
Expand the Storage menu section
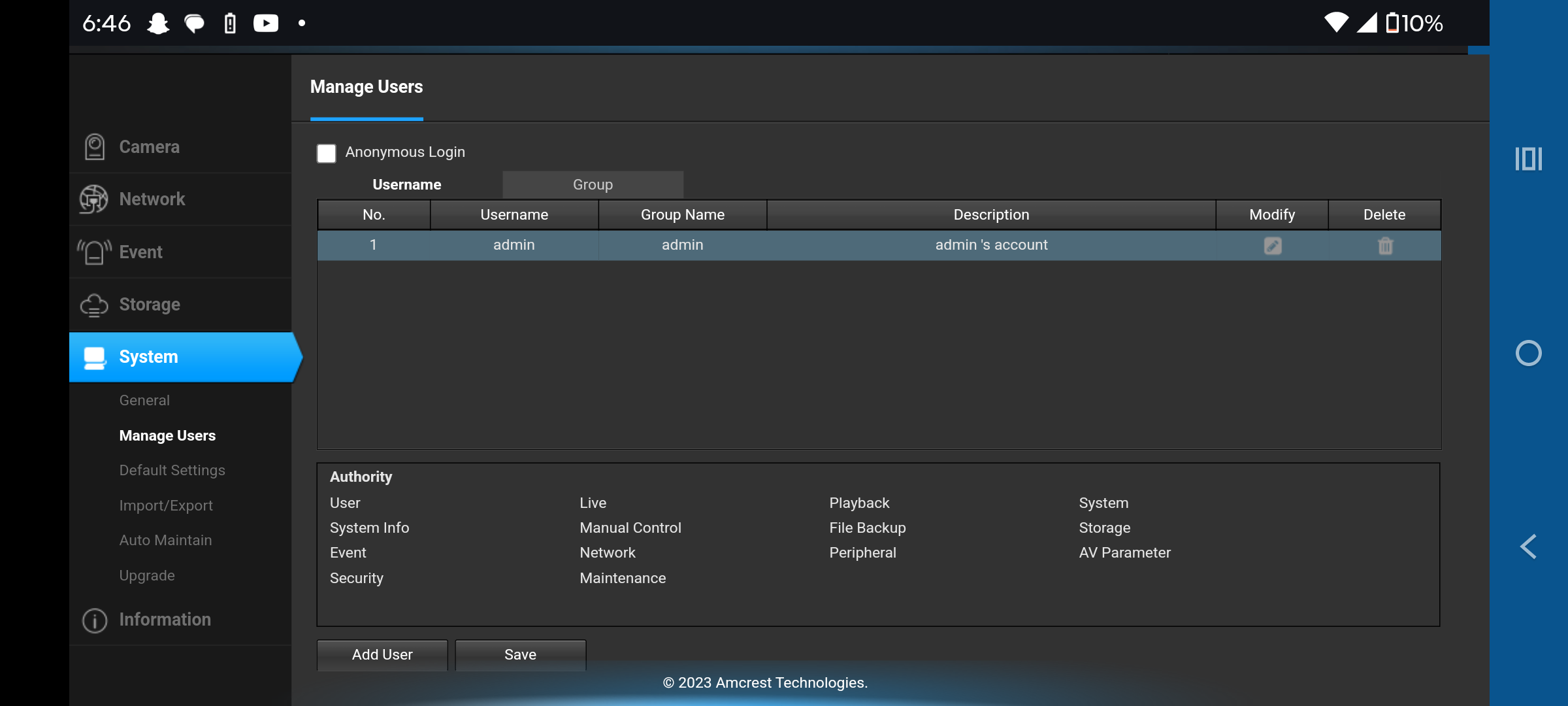tap(180, 305)
